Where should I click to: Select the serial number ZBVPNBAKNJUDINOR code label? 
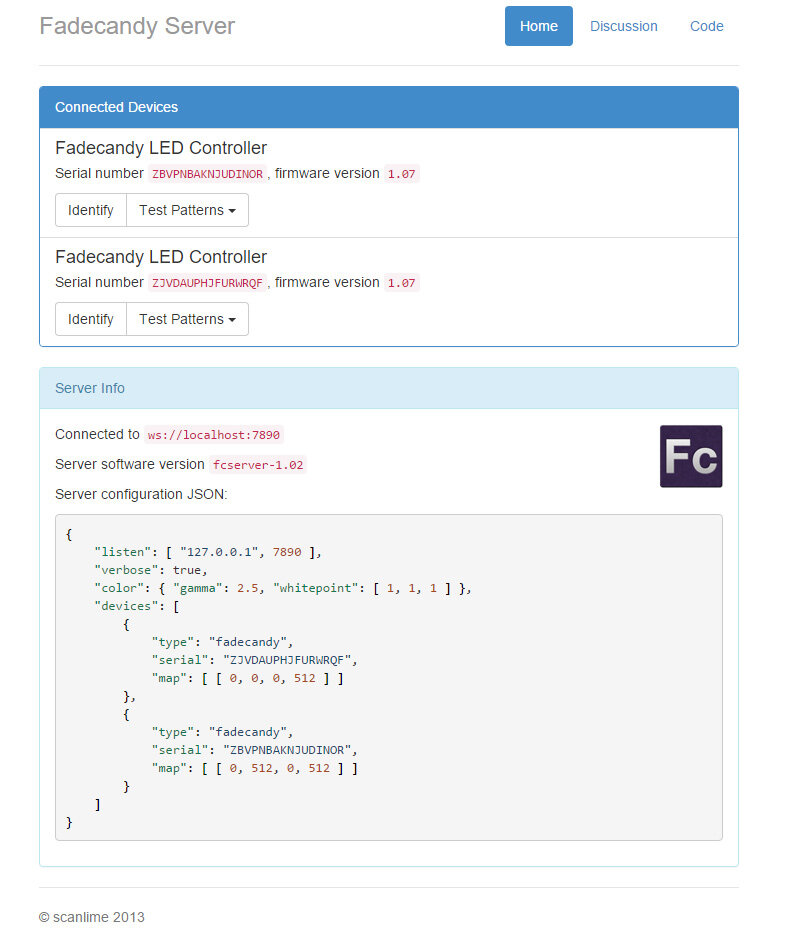tap(207, 174)
